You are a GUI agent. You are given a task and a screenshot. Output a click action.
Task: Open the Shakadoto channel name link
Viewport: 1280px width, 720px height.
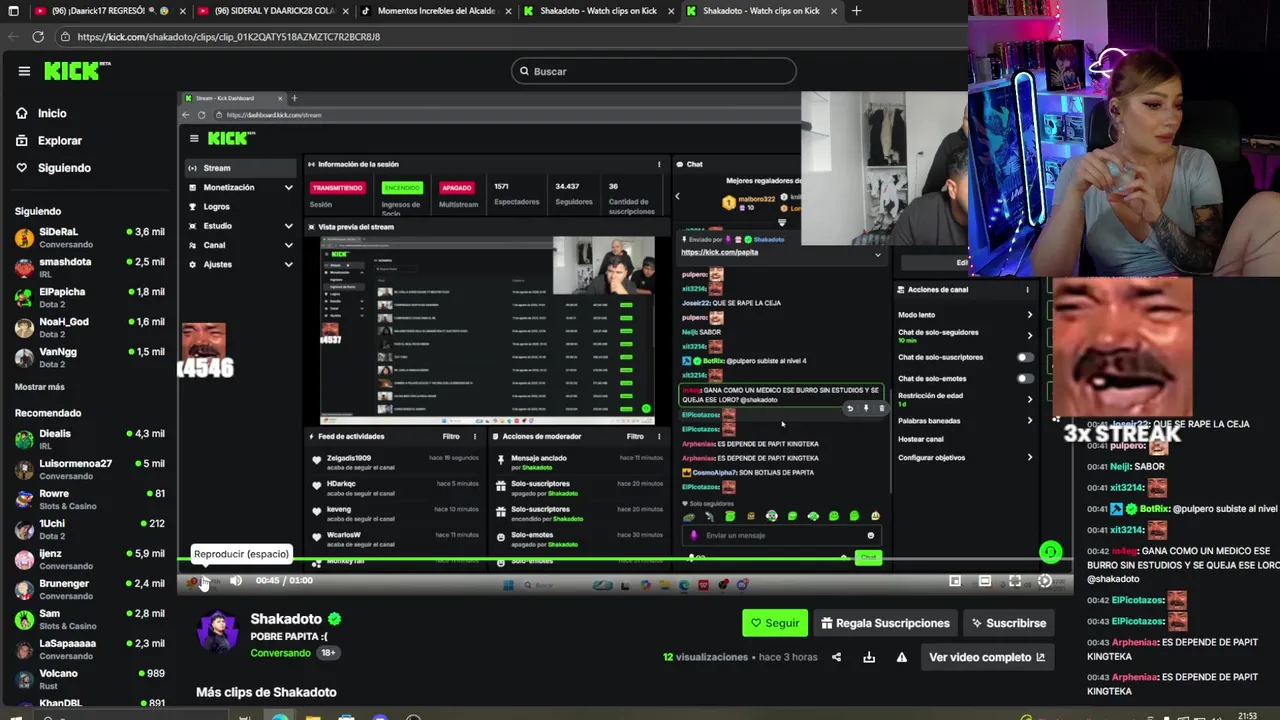(x=286, y=619)
